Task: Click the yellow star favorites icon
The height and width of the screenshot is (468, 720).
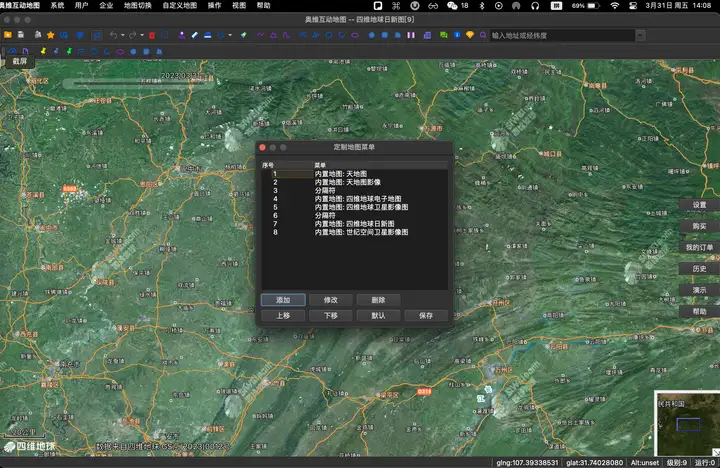Action: tap(51, 35)
